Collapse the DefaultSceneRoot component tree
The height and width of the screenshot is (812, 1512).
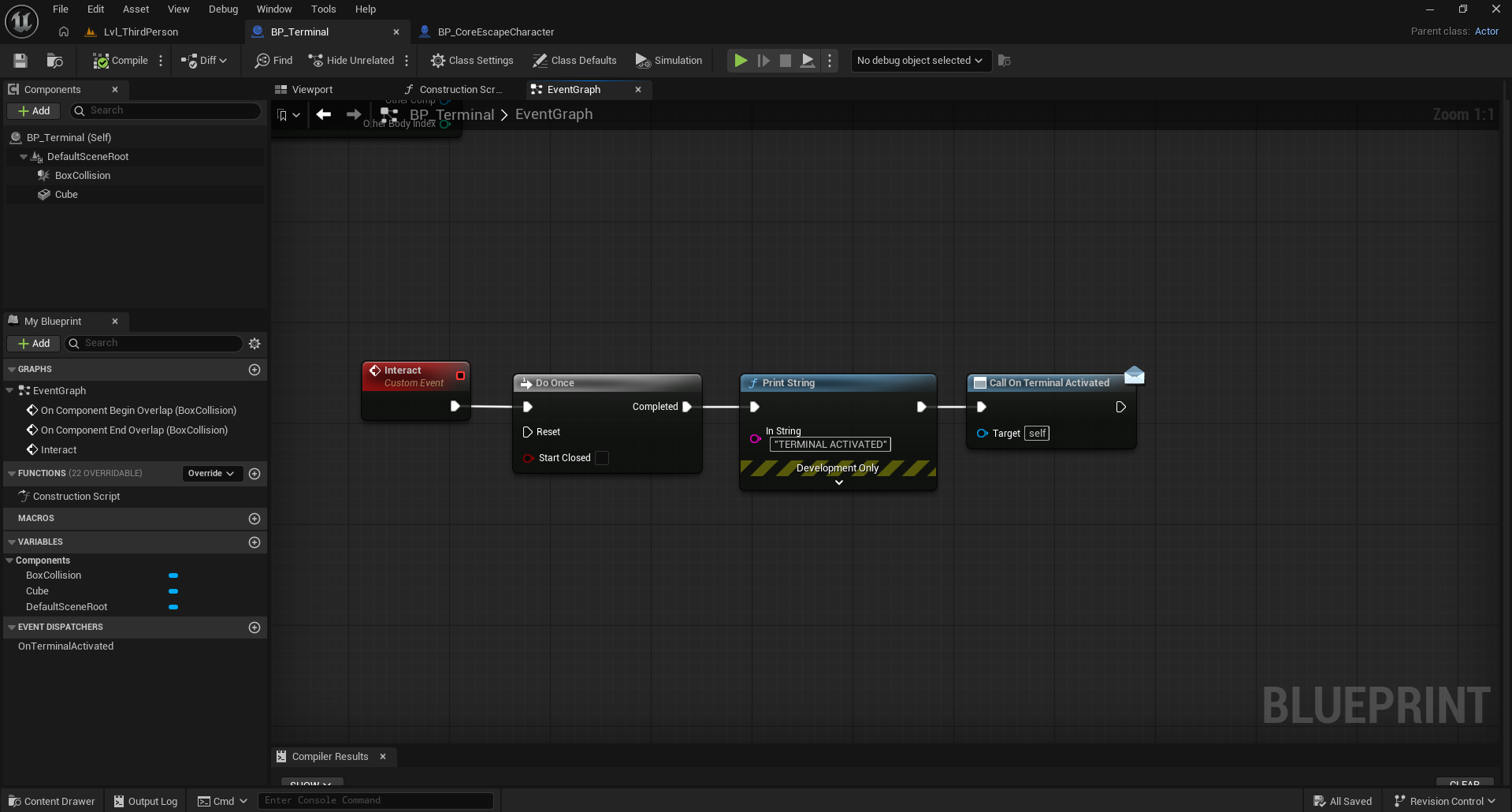[x=24, y=157]
